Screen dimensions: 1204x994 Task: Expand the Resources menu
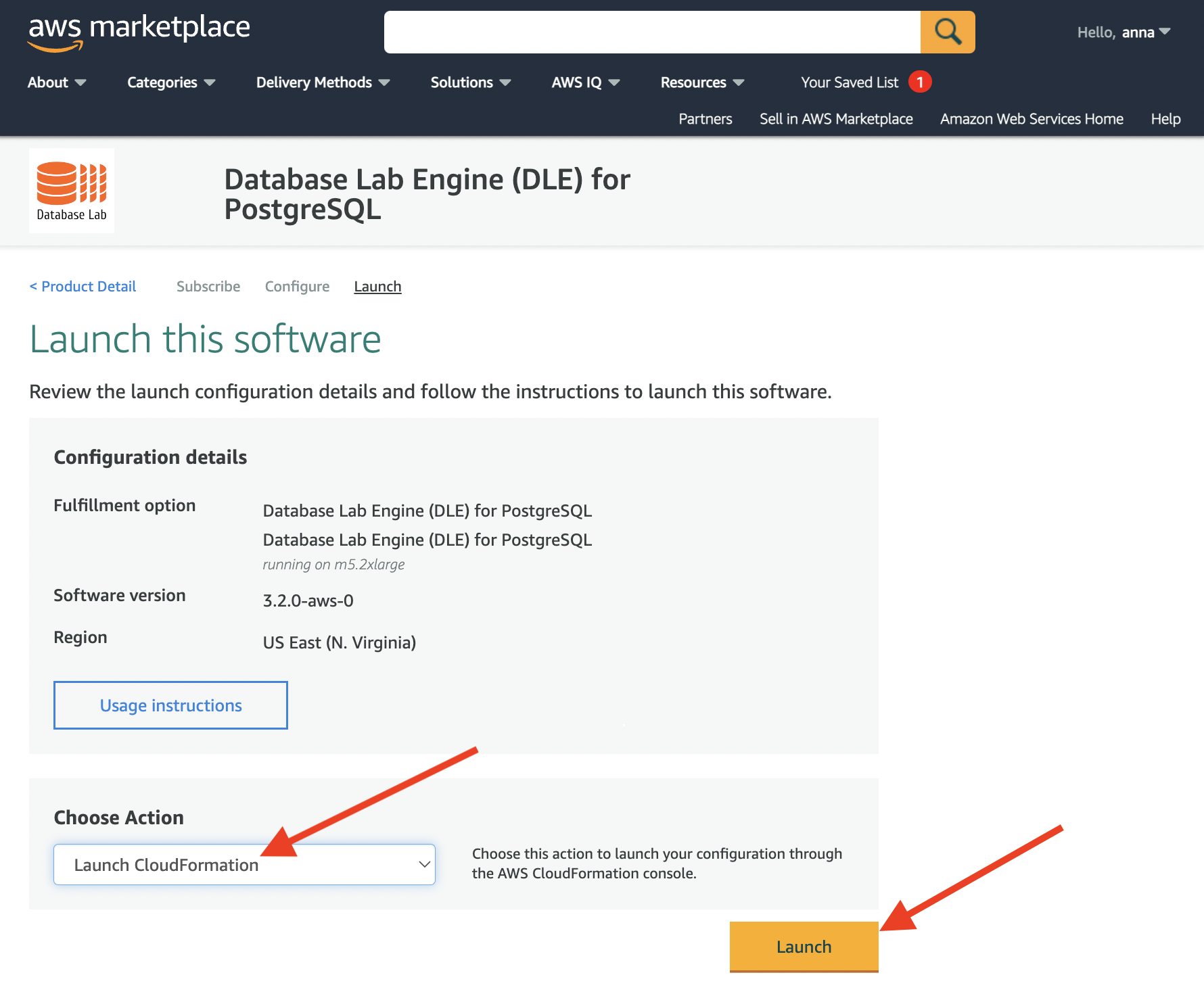702,82
